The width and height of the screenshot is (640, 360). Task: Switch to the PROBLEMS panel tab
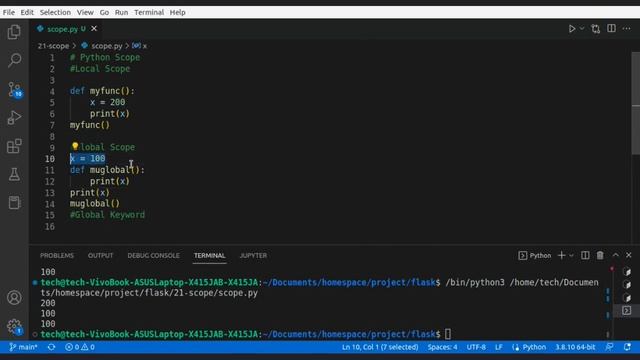tap(57, 256)
